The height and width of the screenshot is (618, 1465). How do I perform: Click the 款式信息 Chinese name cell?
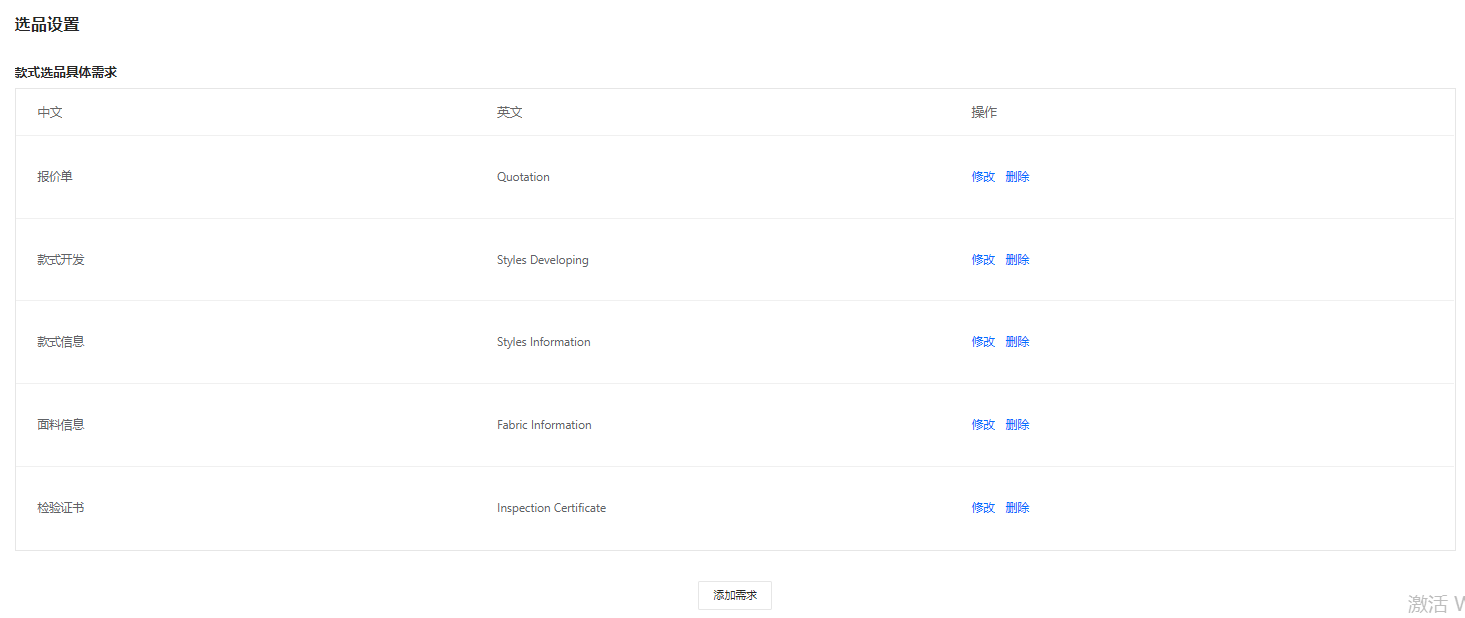point(61,342)
